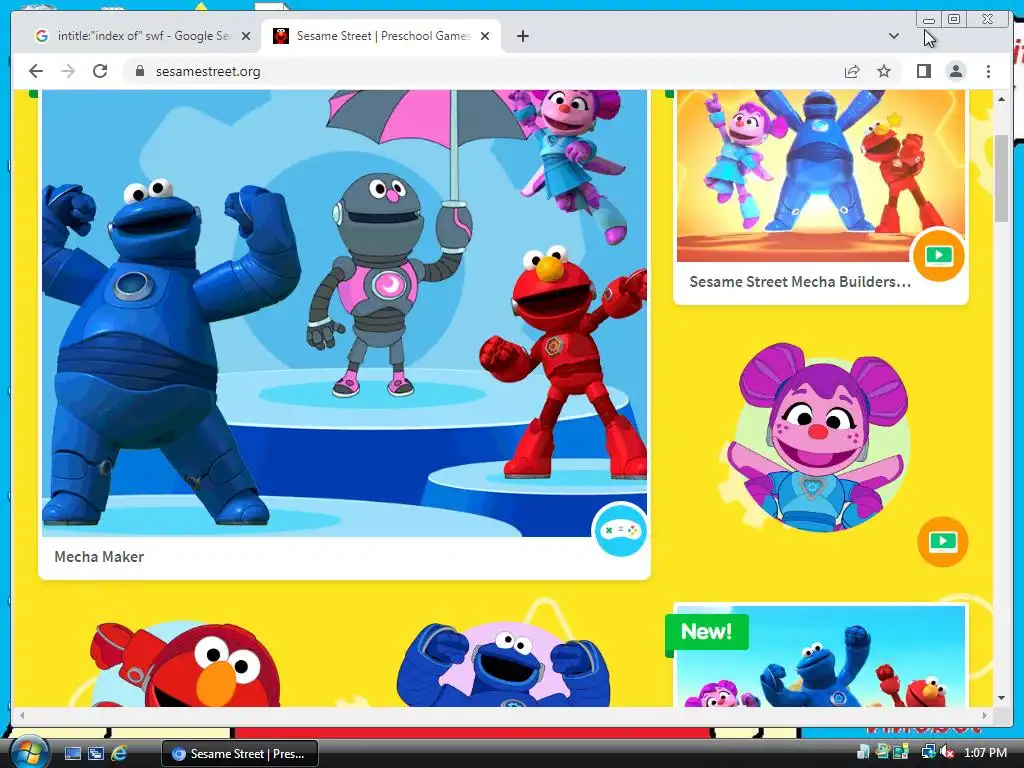Go back to the previous page
The image size is (1024, 768).
pyautogui.click(x=36, y=71)
